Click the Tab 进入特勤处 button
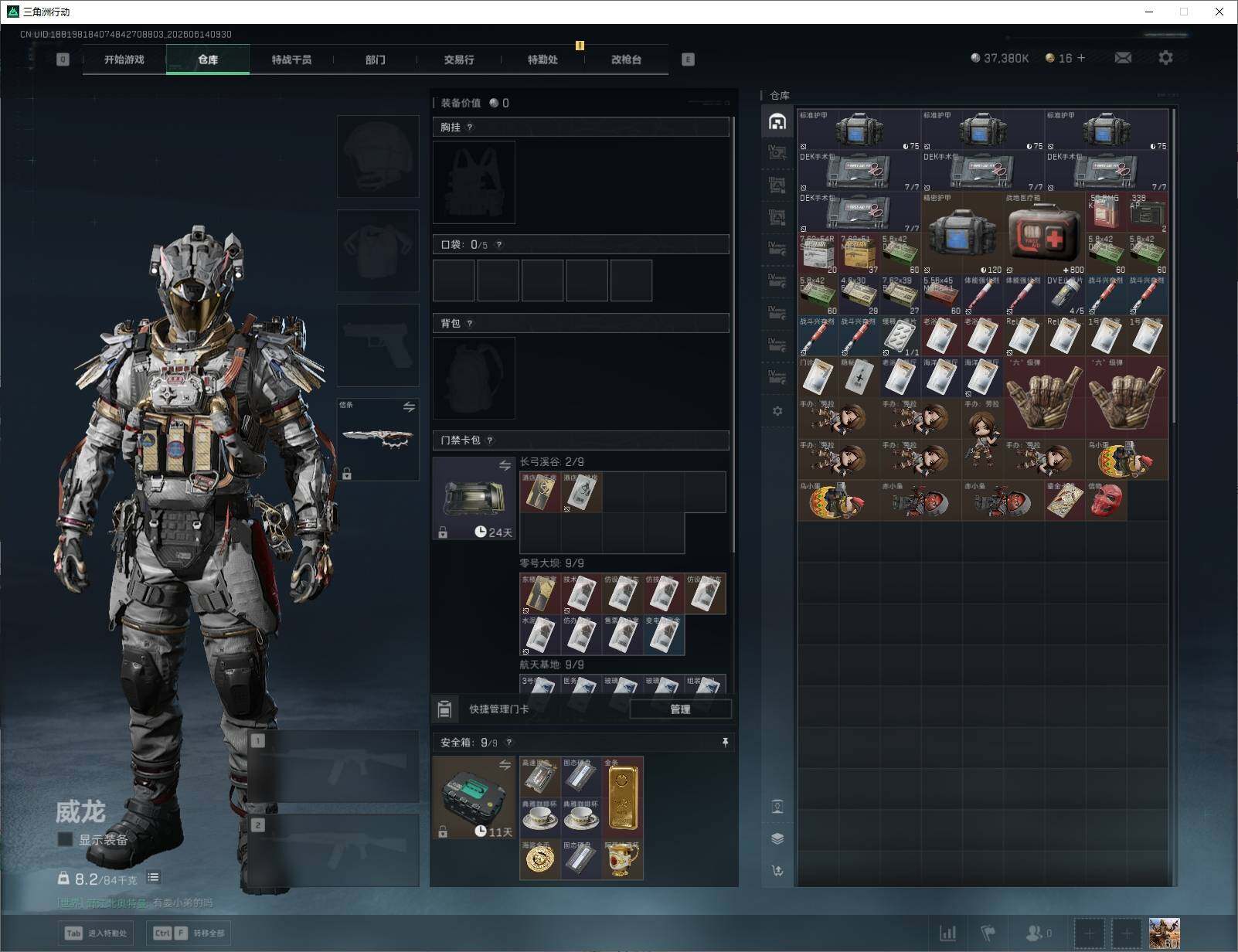Image resolution: width=1238 pixels, height=952 pixels. 97,933
